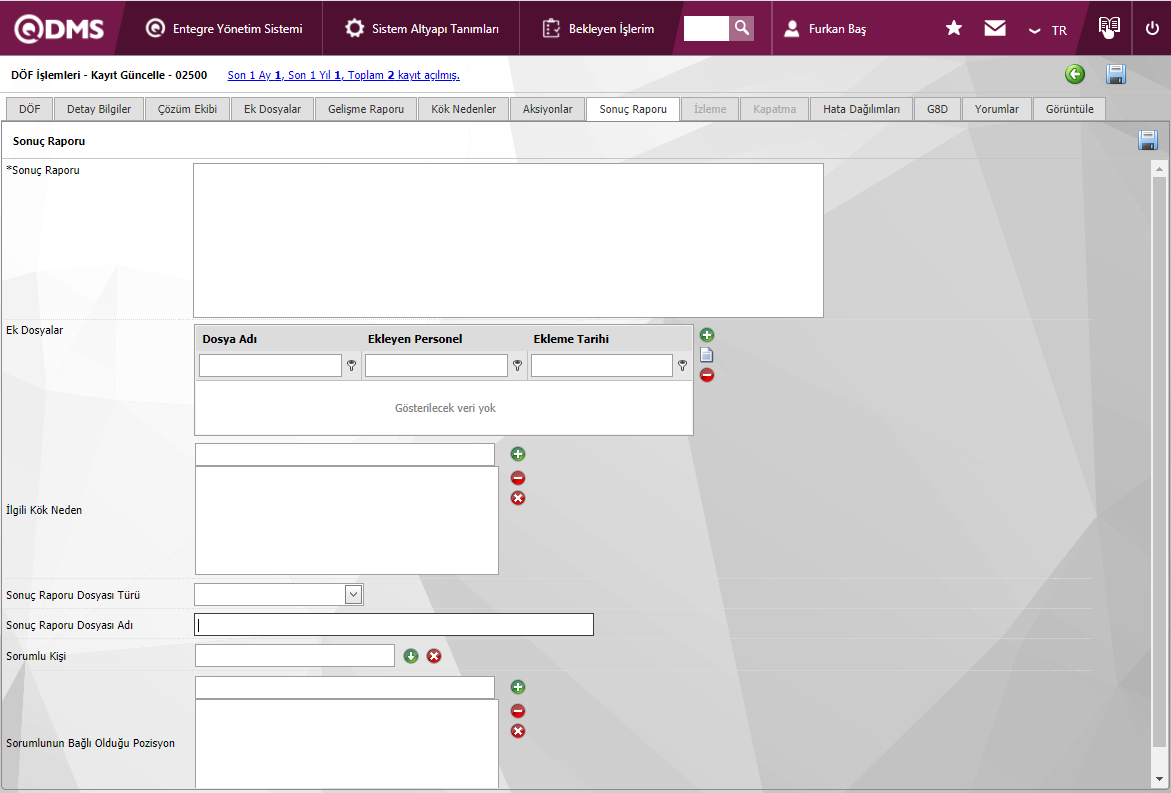Switch to the Gelişme Raporu tab

[x=366, y=109]
